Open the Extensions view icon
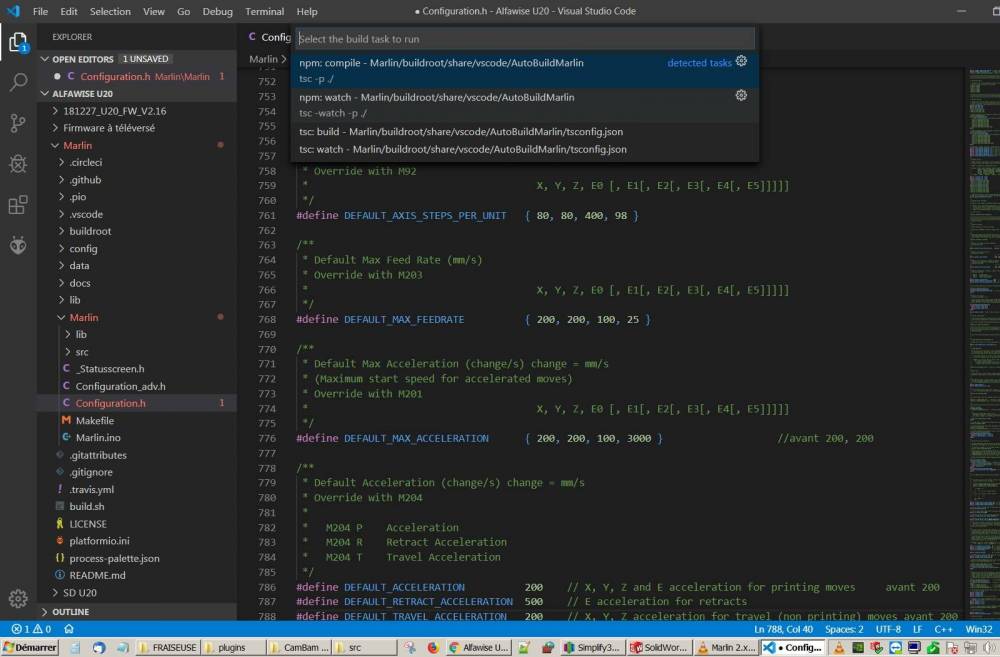The image size is (1000, 657). [x=18, y=205]
